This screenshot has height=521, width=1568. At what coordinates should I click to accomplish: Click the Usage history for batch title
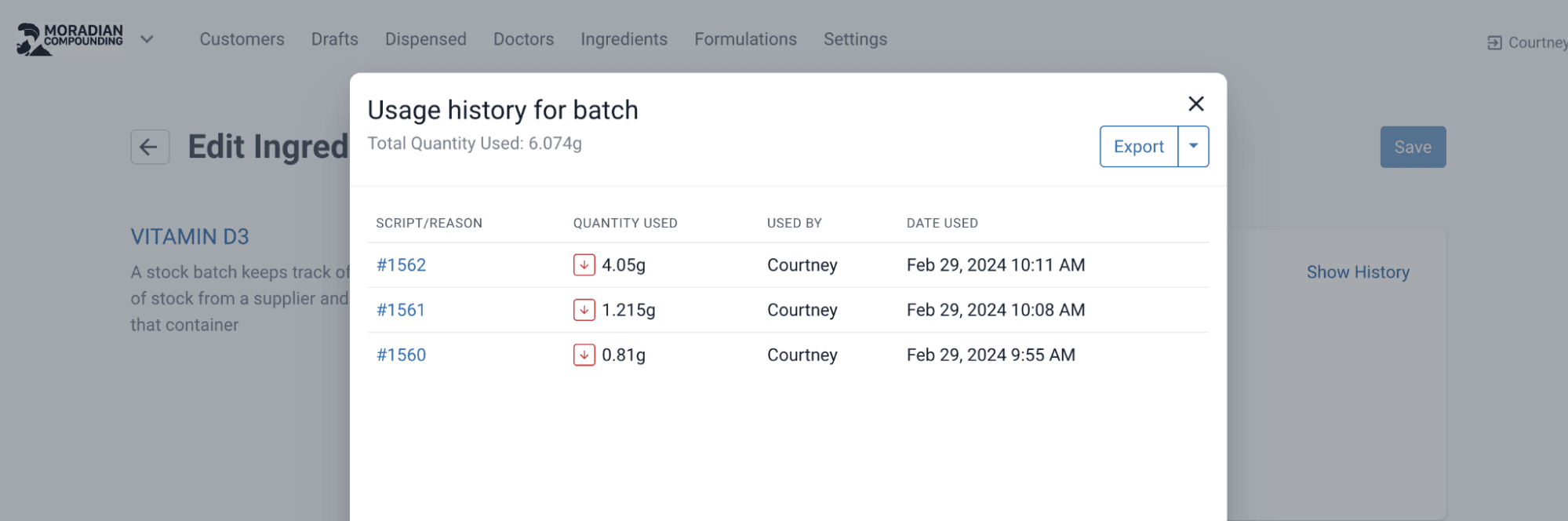[503, 110]
